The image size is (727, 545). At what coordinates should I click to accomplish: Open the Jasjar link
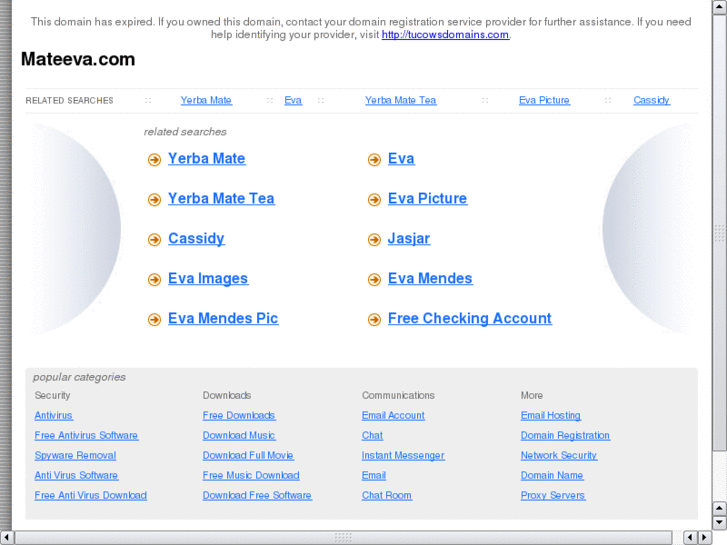[409, 238]
